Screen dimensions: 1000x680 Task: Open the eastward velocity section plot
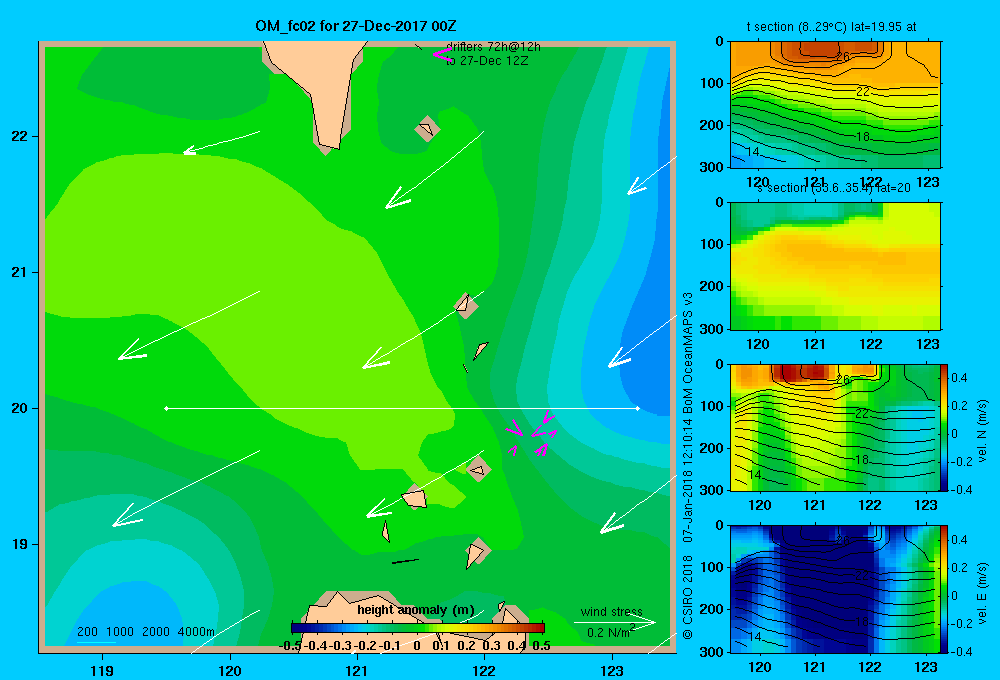tap(835, 589)
